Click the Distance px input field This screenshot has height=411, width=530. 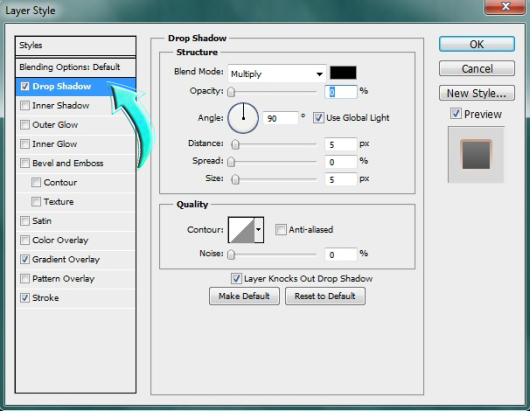(341, 145)
